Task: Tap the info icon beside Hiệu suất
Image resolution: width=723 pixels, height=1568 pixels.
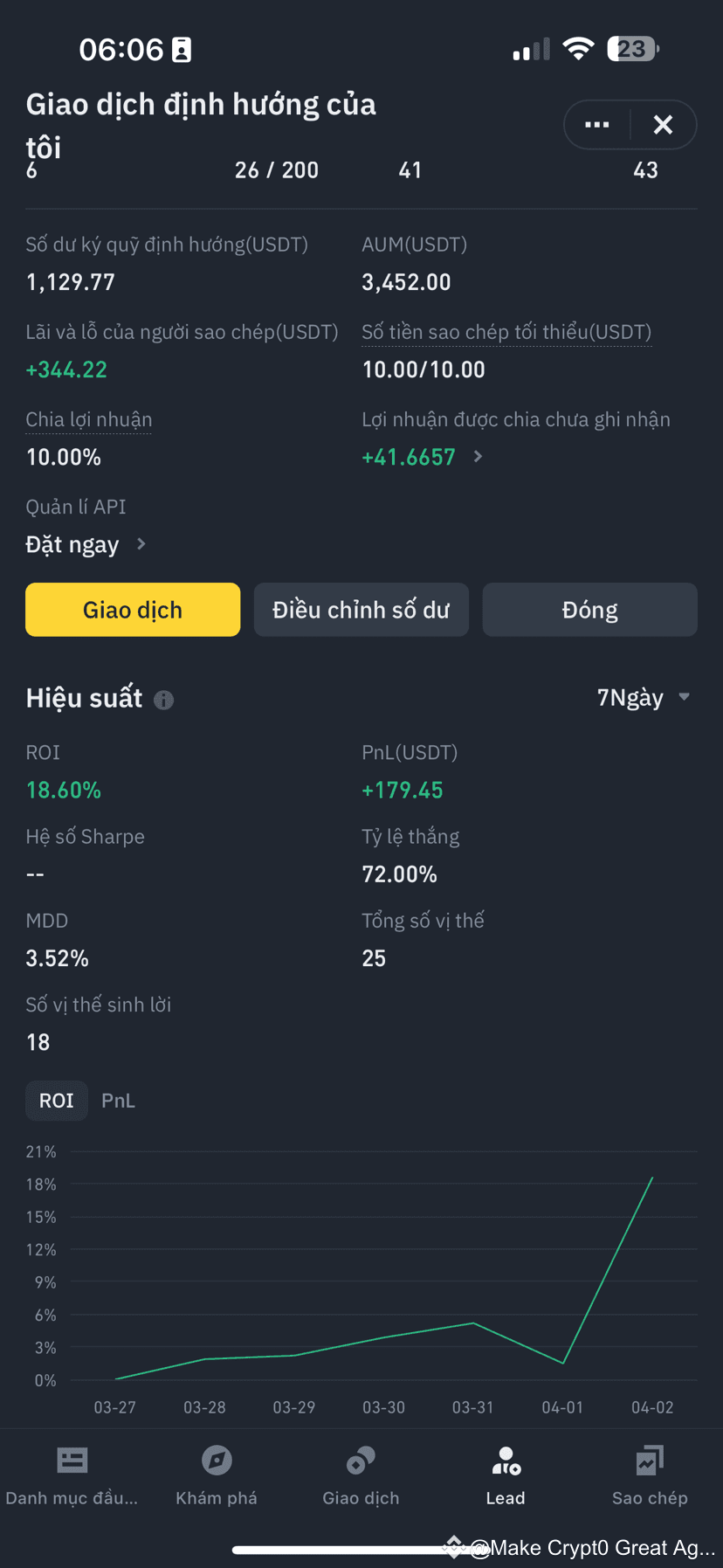Action: [x=163, y=700]
